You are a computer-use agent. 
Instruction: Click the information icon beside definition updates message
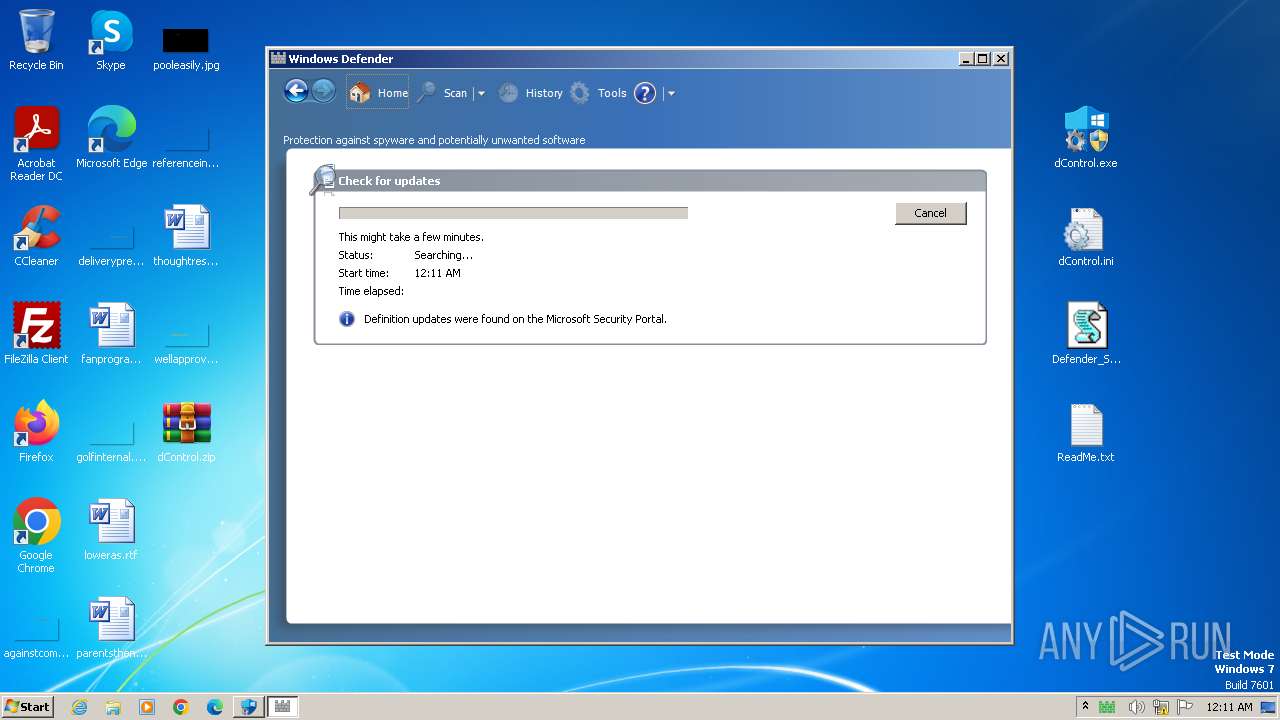(347, 319)
